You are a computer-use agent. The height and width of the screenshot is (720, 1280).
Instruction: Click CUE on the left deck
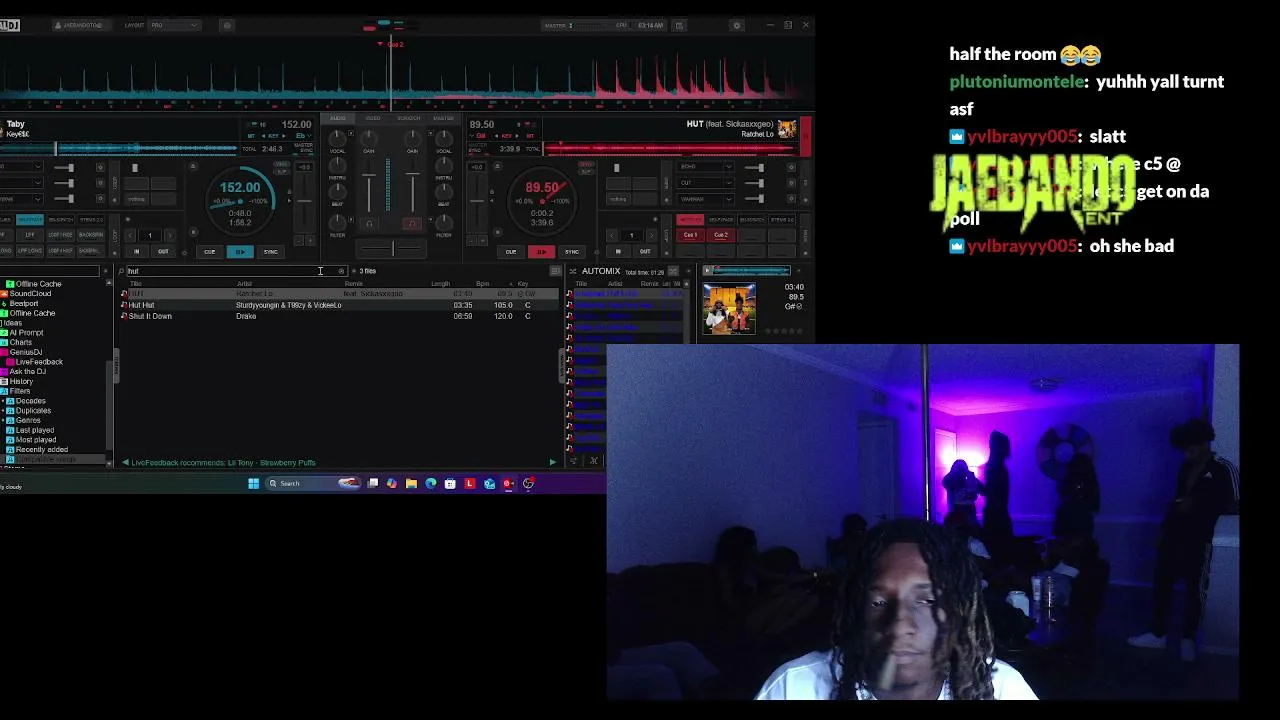[x=210, y=252]
